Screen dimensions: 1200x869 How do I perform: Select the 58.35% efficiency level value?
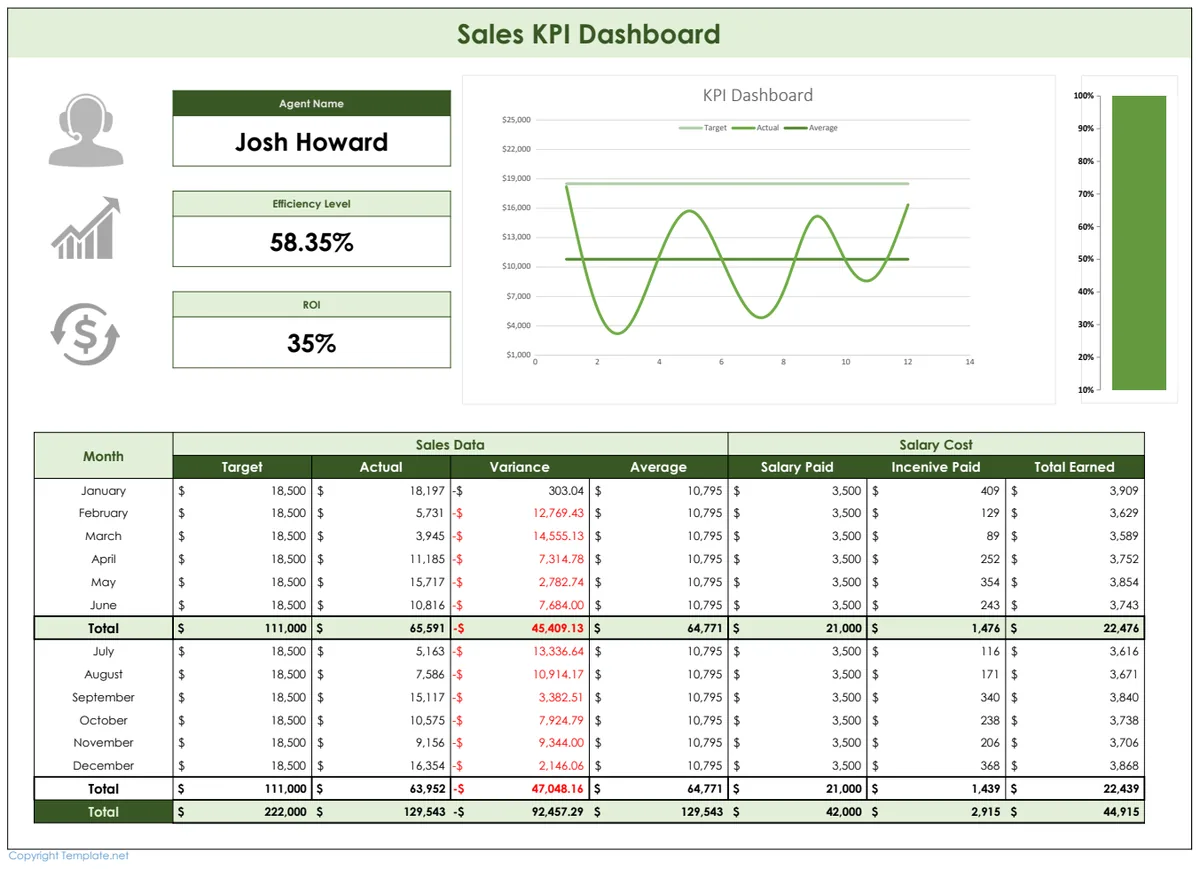pyautogui.click(x=312, y=242)
